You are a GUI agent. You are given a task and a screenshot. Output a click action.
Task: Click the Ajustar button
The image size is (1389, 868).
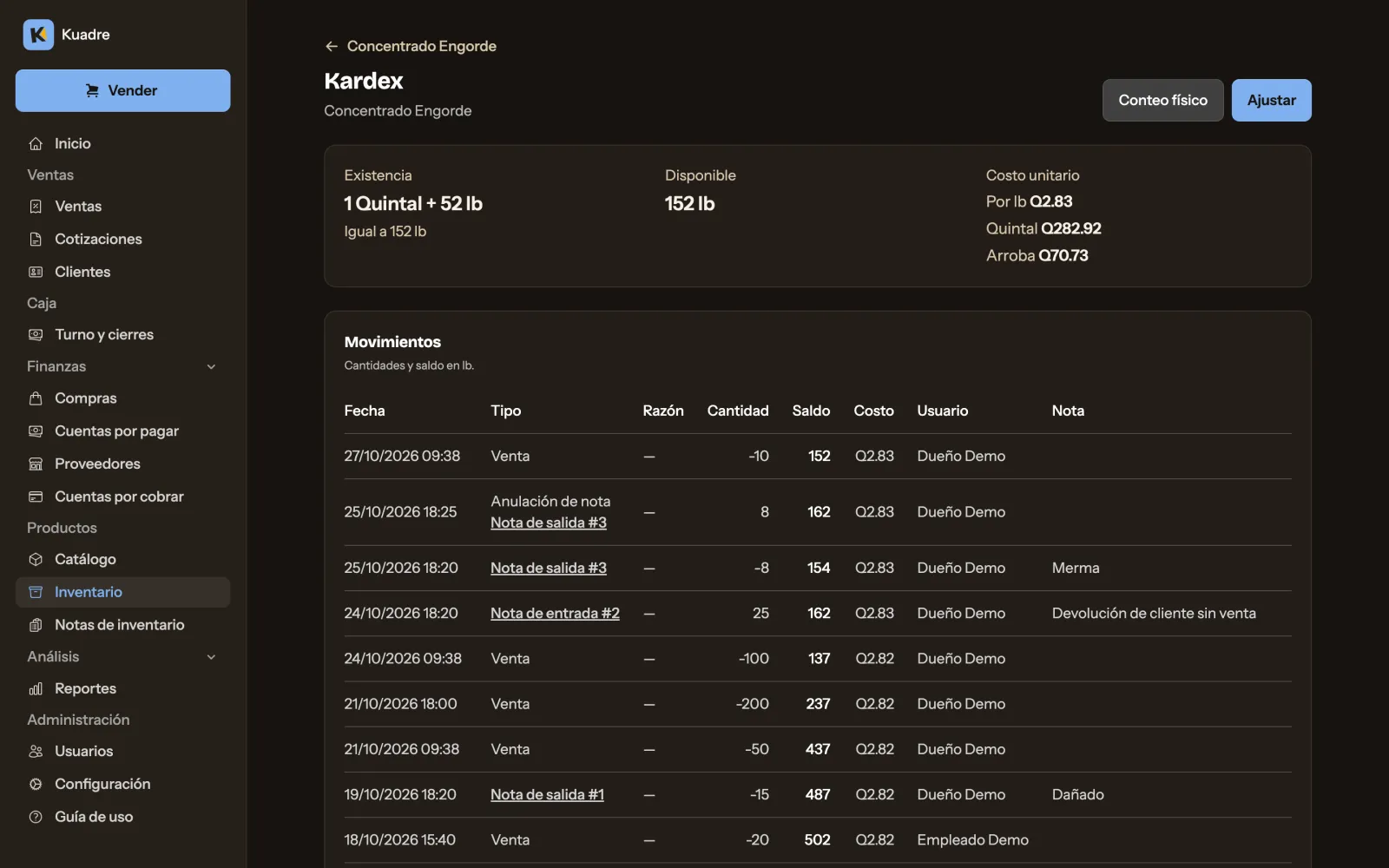coord(1271,100)
